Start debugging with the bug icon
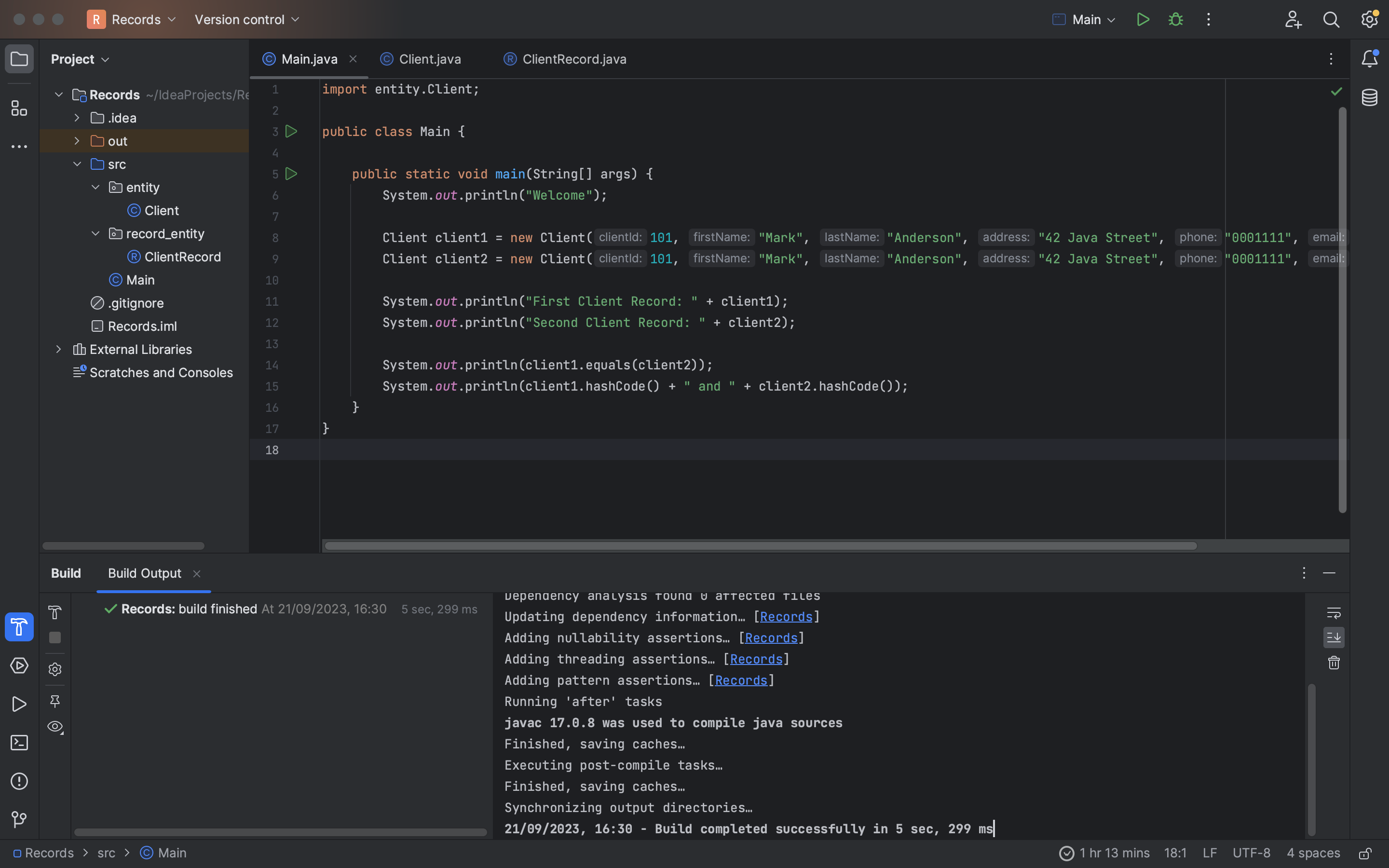The height and width of the screenshot is (868, 1389). [1175, 19]
